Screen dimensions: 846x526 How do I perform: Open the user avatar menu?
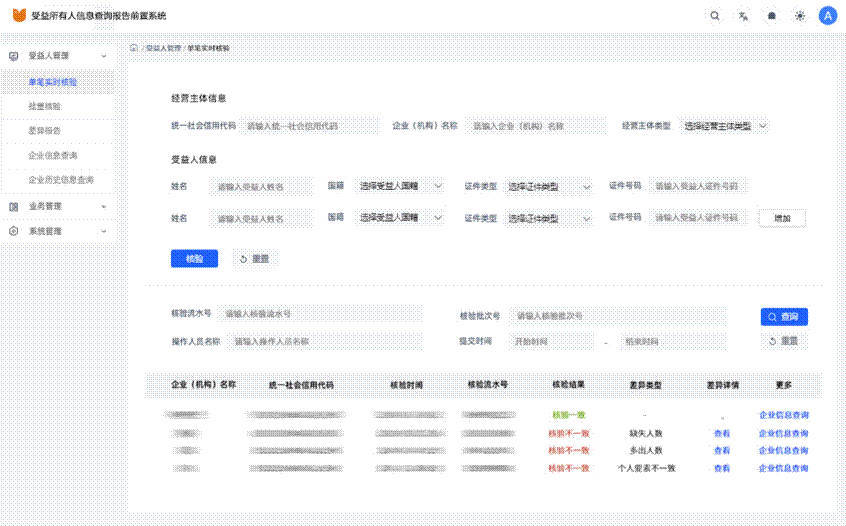827,16
